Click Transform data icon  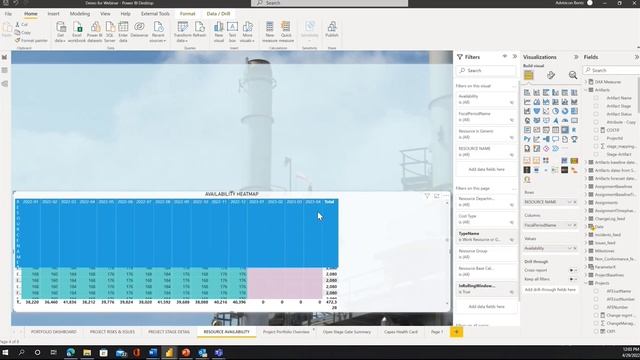(x=182, y=31)
